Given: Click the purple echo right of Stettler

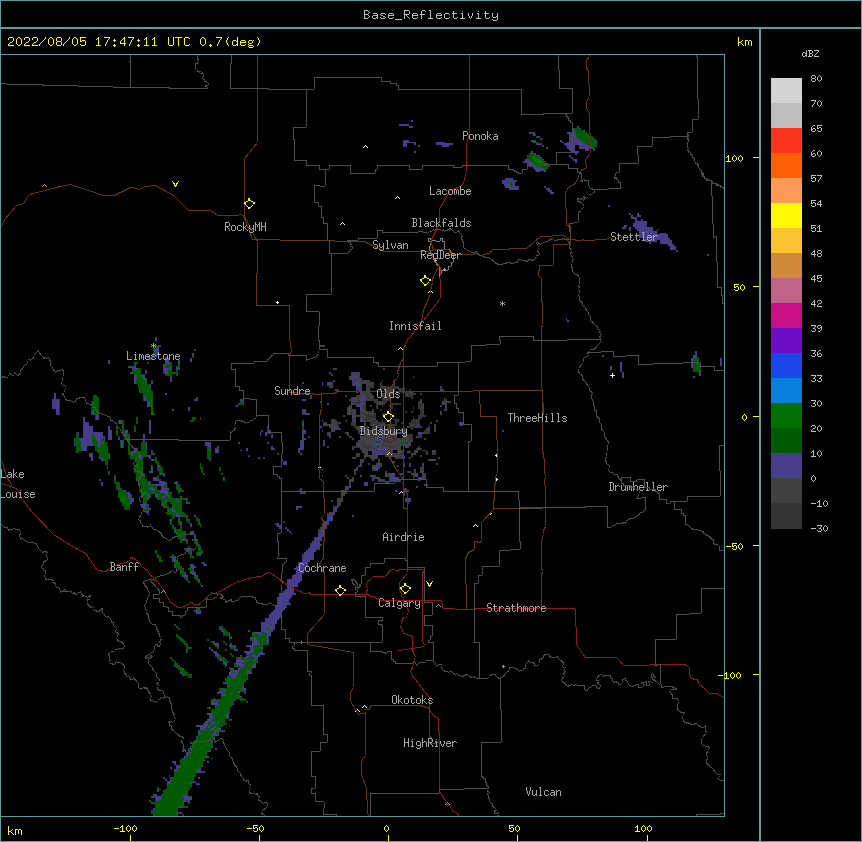Looking at the screenshot, I should point(653,232).
